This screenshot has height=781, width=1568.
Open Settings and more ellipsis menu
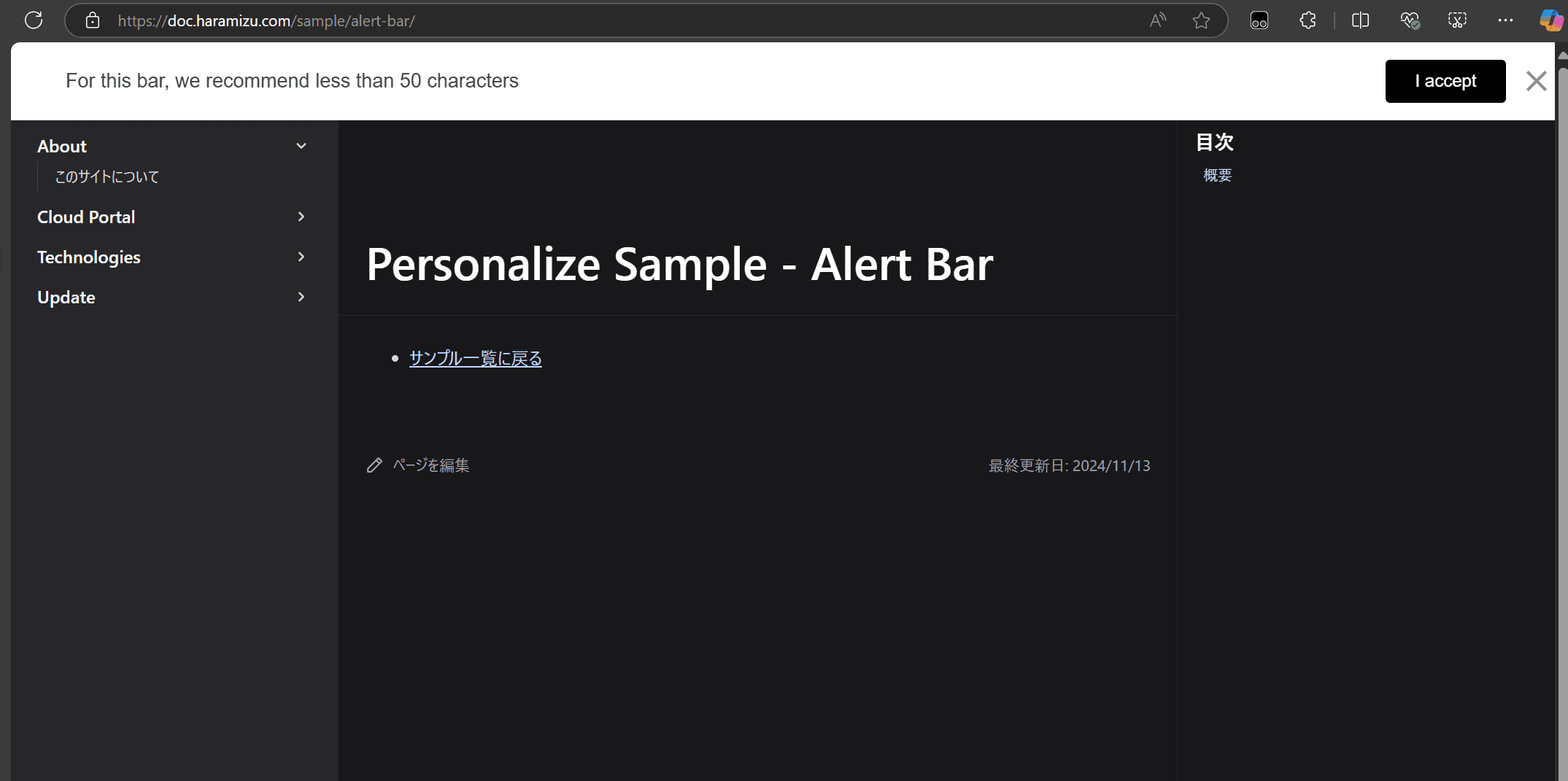click(1505, 20)
